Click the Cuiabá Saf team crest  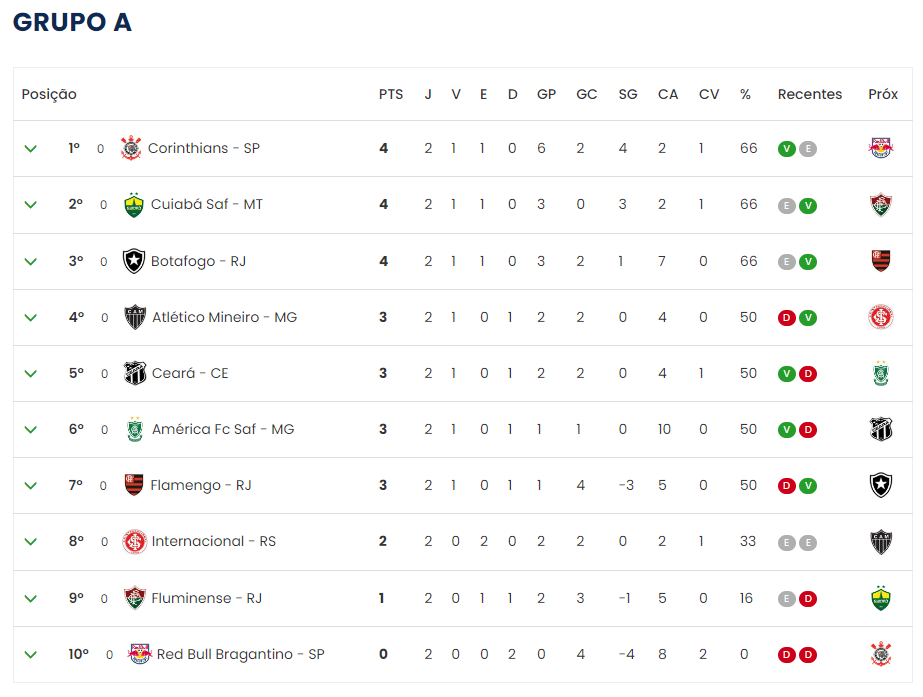(134, 204)
